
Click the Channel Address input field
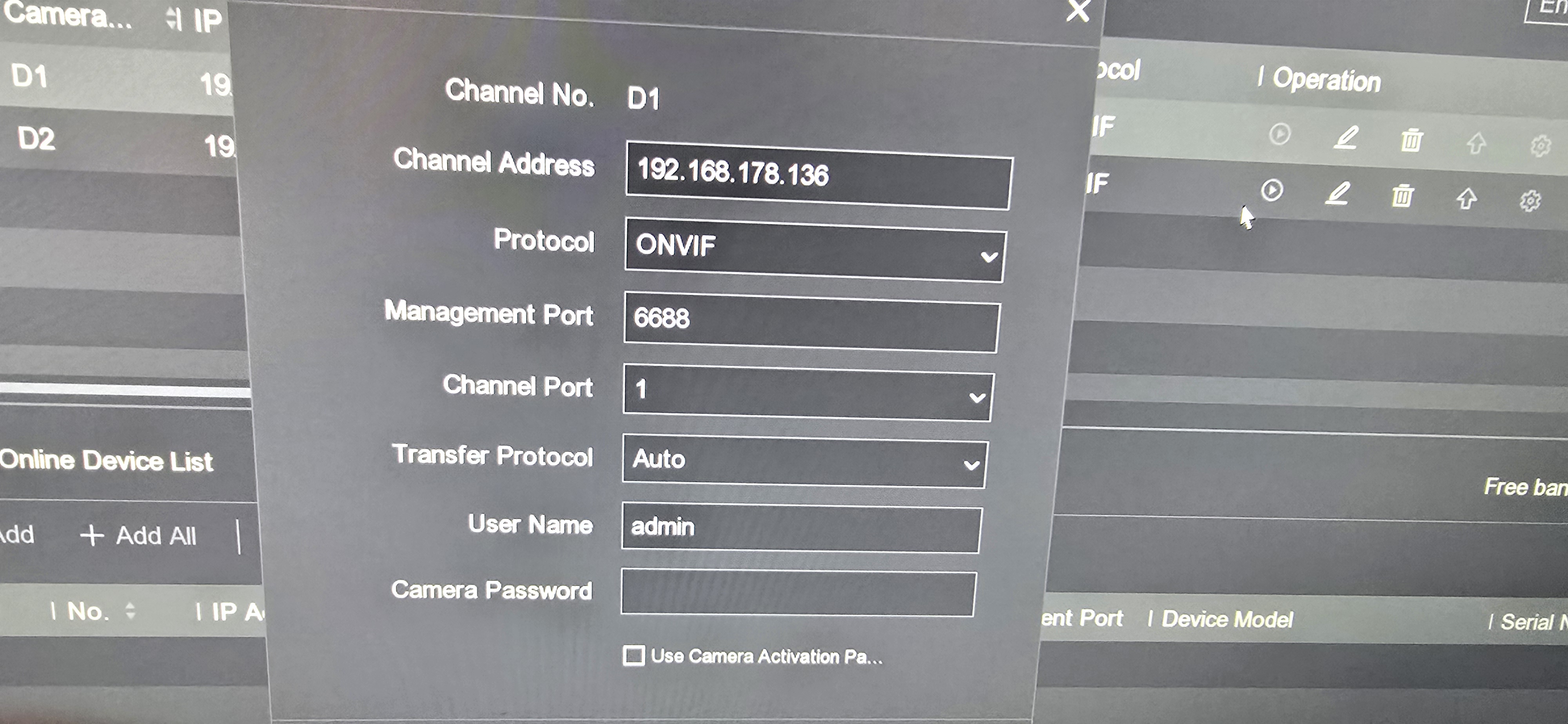819,175
